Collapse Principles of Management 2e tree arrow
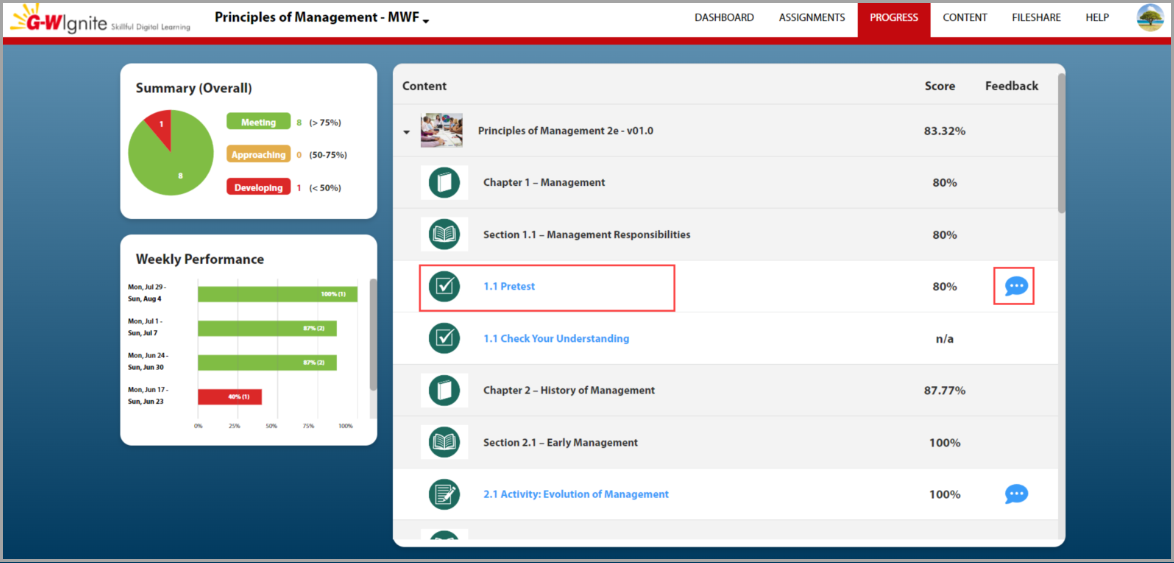This screenshot has height=563, width=1174. point(407,132)
